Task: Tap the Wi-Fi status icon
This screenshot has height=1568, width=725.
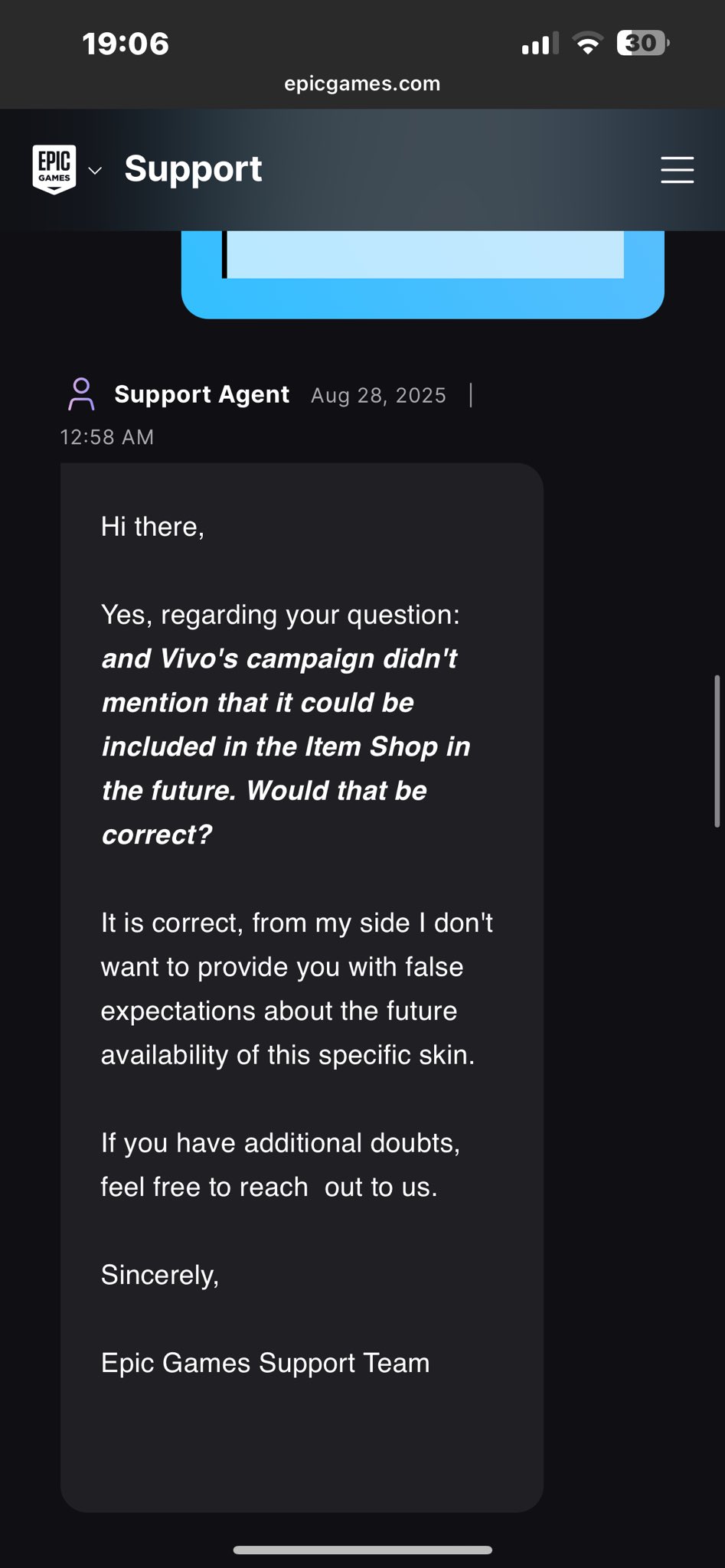Action: pos(587,44)
